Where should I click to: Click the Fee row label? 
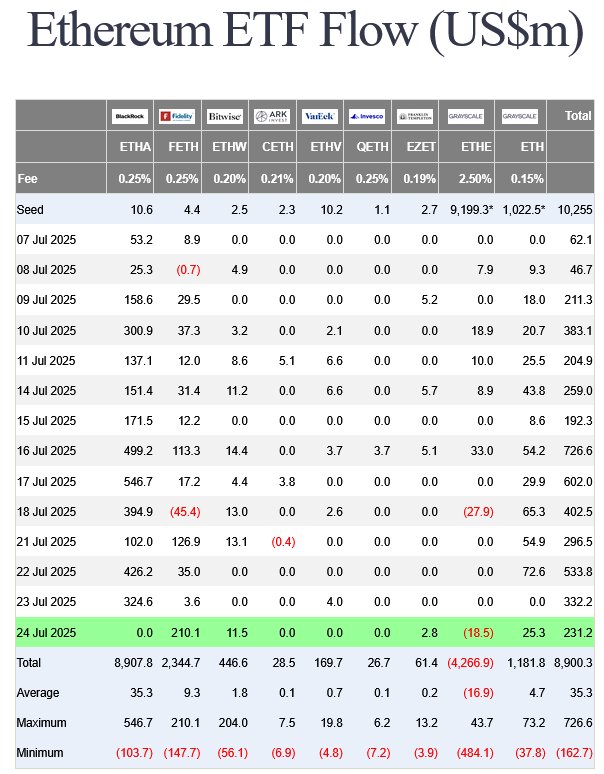tap(27, 179)
